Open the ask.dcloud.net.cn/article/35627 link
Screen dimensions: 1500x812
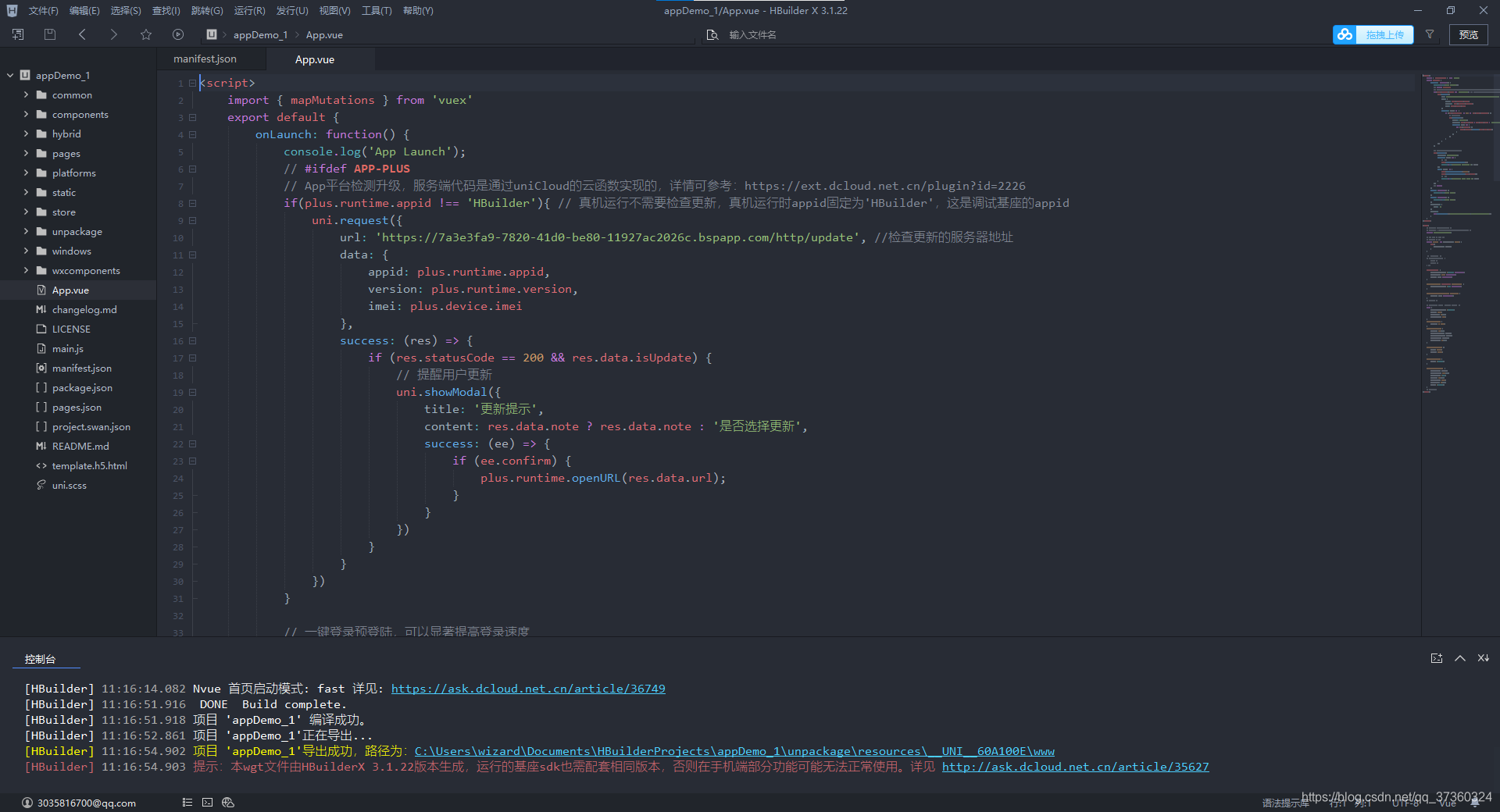click(x=1075, y=767)
